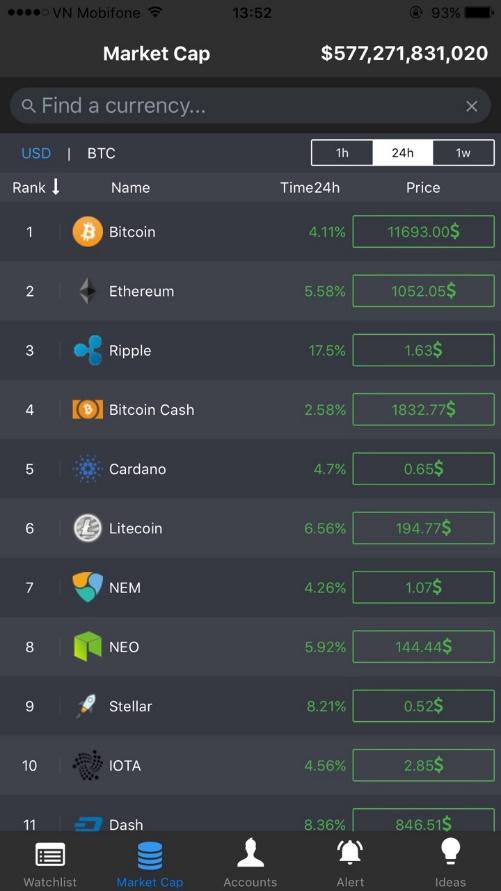
Task: Open the Accounts person icon
Action: tap(250, 854)
